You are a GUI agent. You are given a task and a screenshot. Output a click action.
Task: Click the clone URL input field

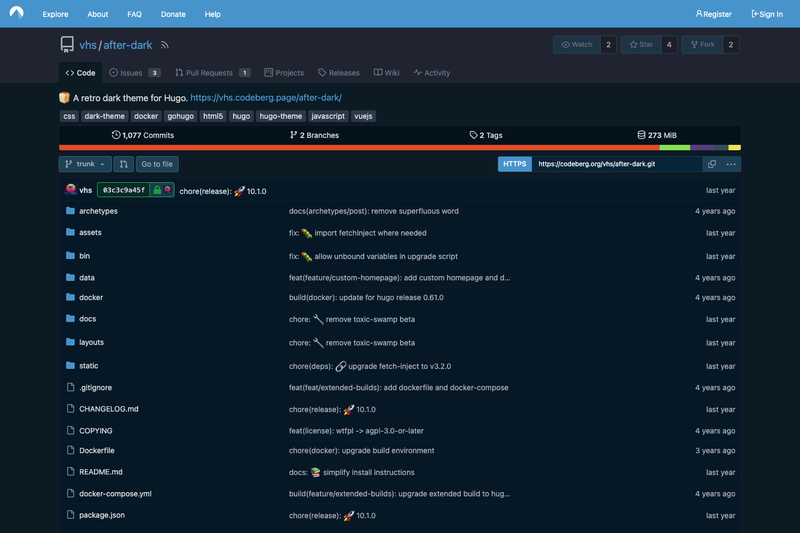tap(617, 164)
